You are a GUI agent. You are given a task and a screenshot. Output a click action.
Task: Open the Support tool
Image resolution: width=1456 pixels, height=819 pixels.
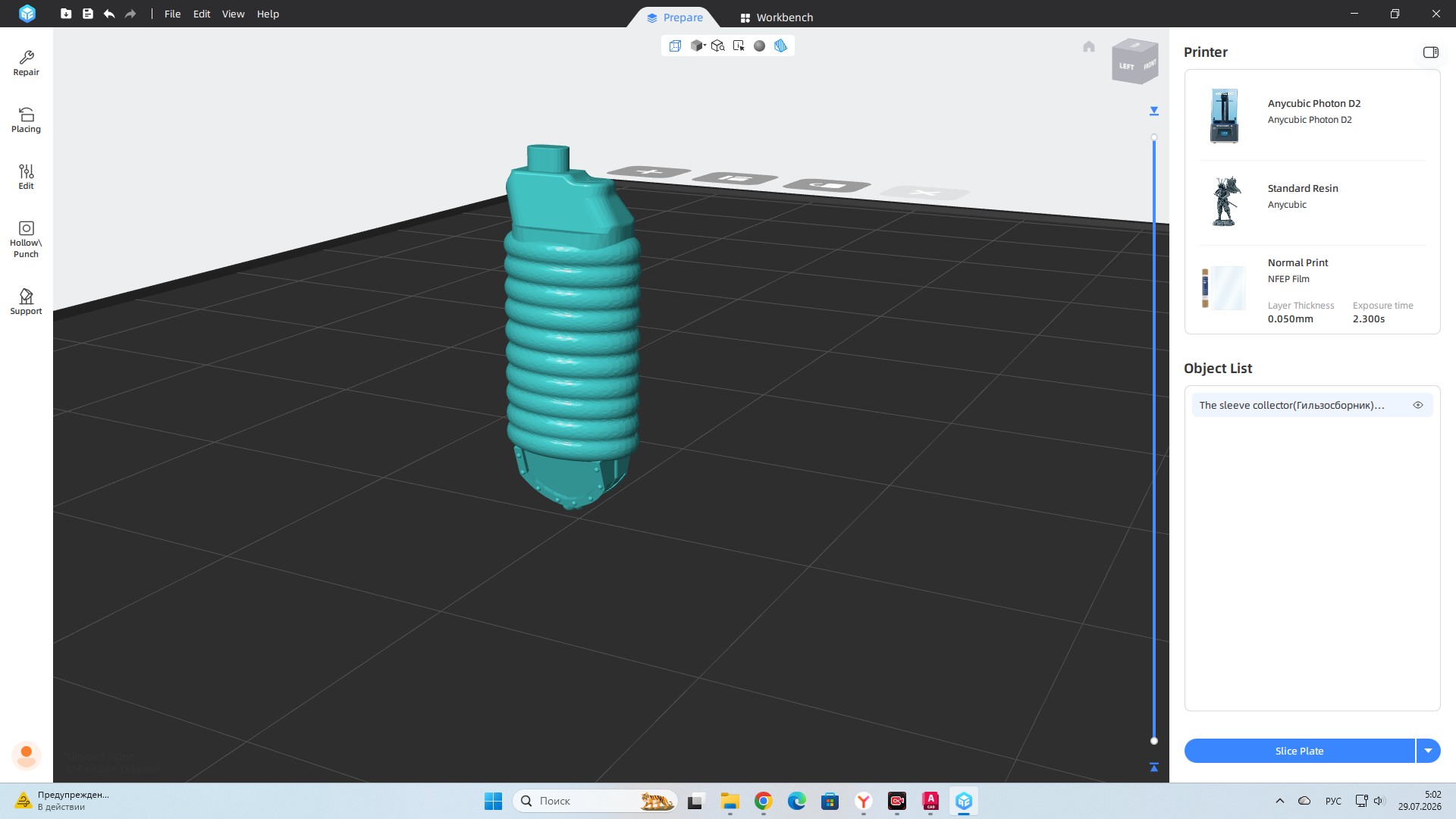pos(26,301)
